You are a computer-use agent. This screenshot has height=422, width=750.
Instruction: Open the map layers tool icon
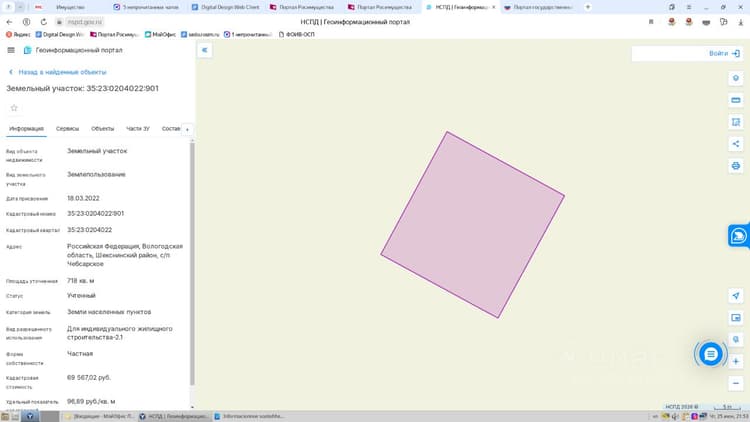pyautogui.click(x=736, y=78)
